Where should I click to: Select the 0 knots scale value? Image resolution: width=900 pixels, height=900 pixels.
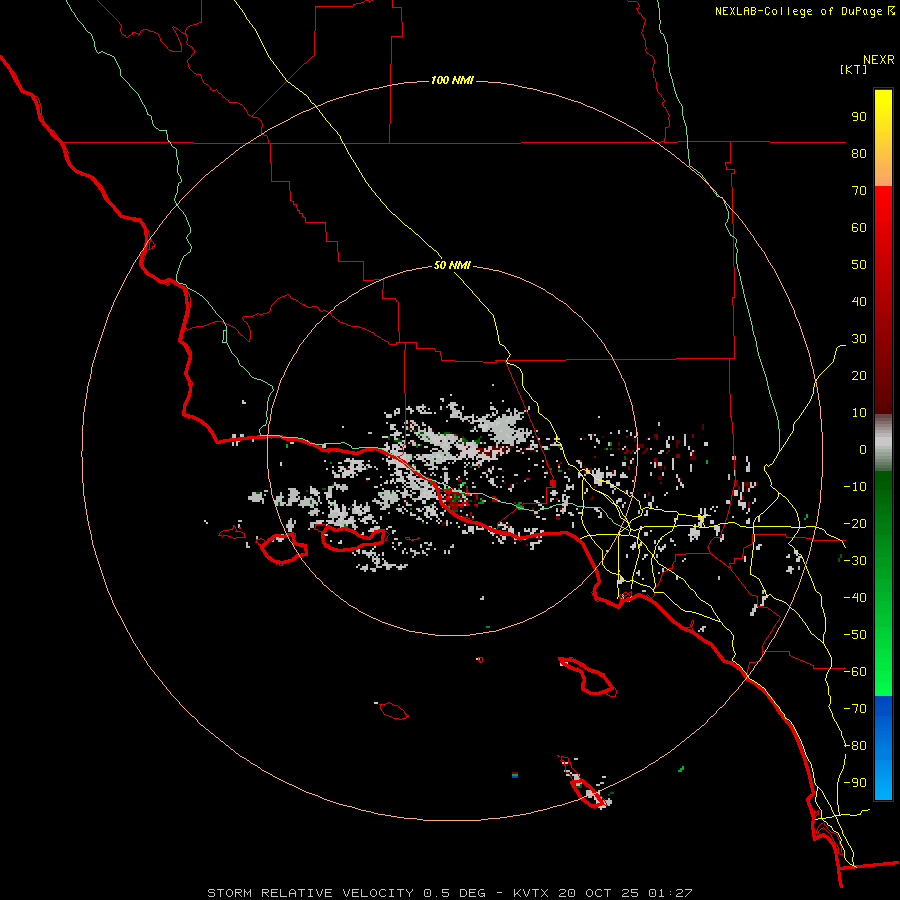point(863,449)
